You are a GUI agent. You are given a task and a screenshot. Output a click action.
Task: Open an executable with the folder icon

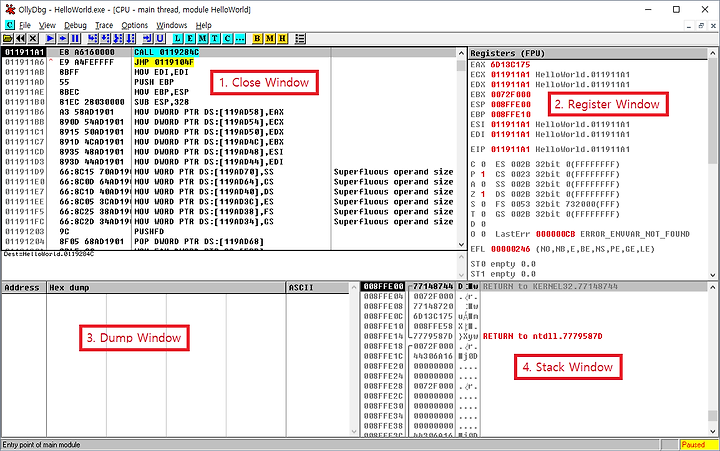tap(7, 39)
